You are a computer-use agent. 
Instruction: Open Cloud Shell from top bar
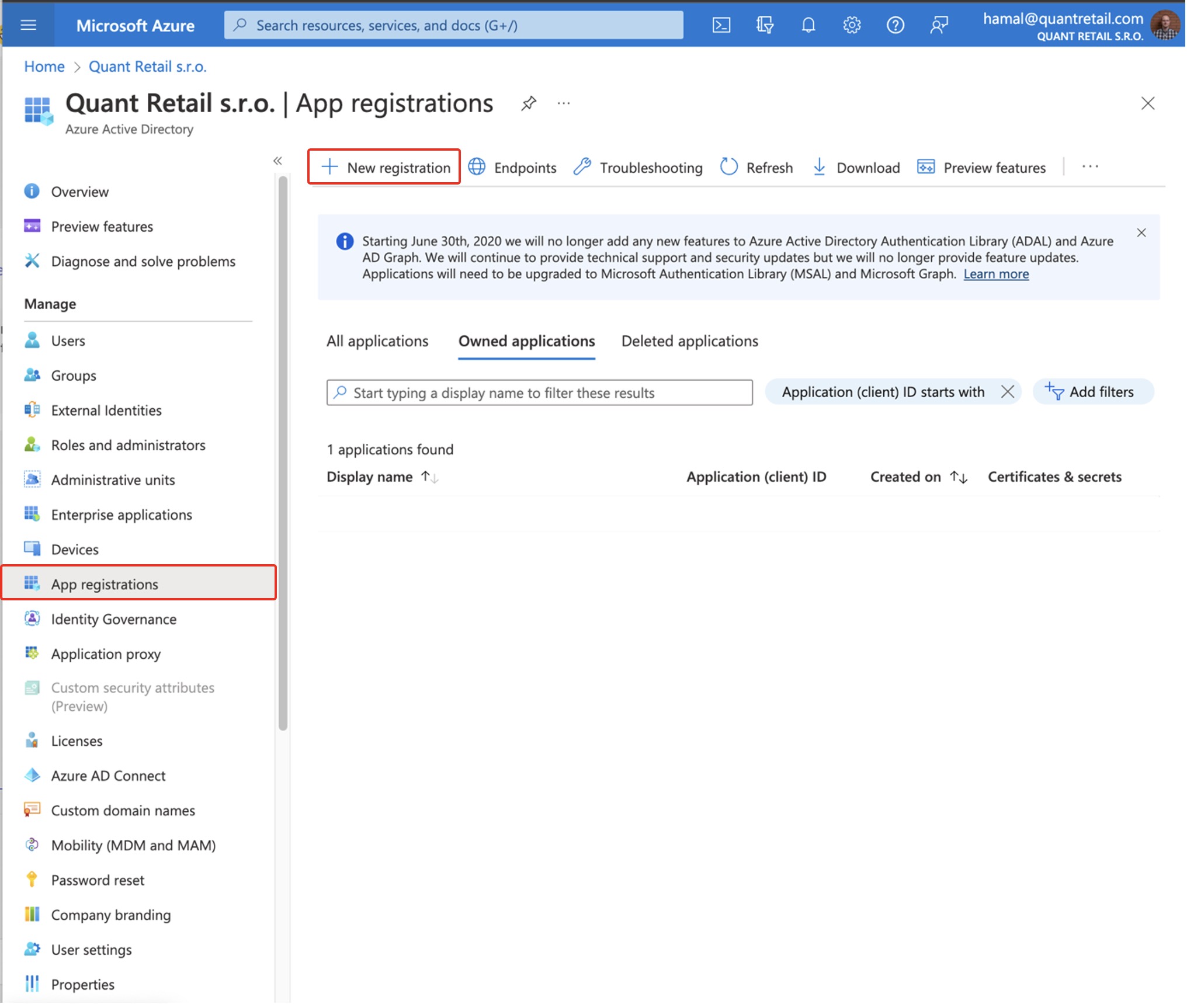(x=722, y=25)
